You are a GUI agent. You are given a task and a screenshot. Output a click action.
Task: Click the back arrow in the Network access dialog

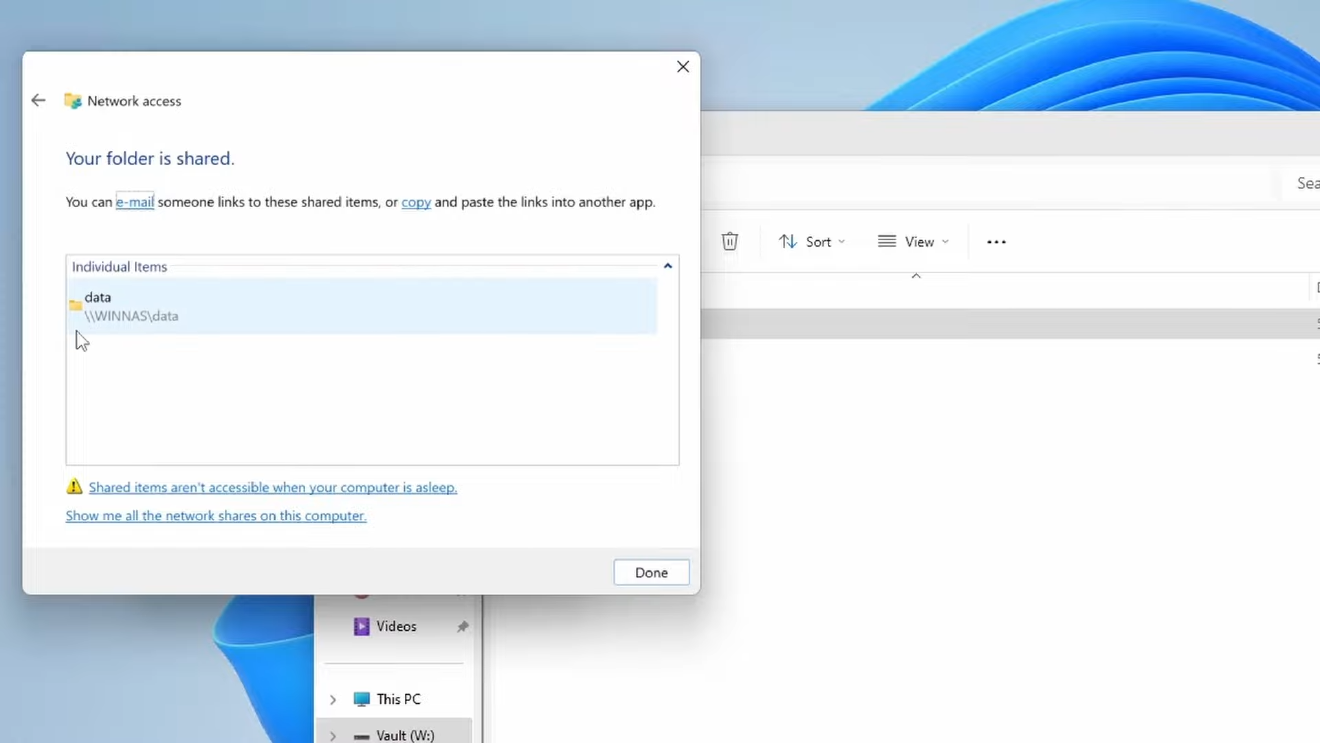(x=38, y=100)
